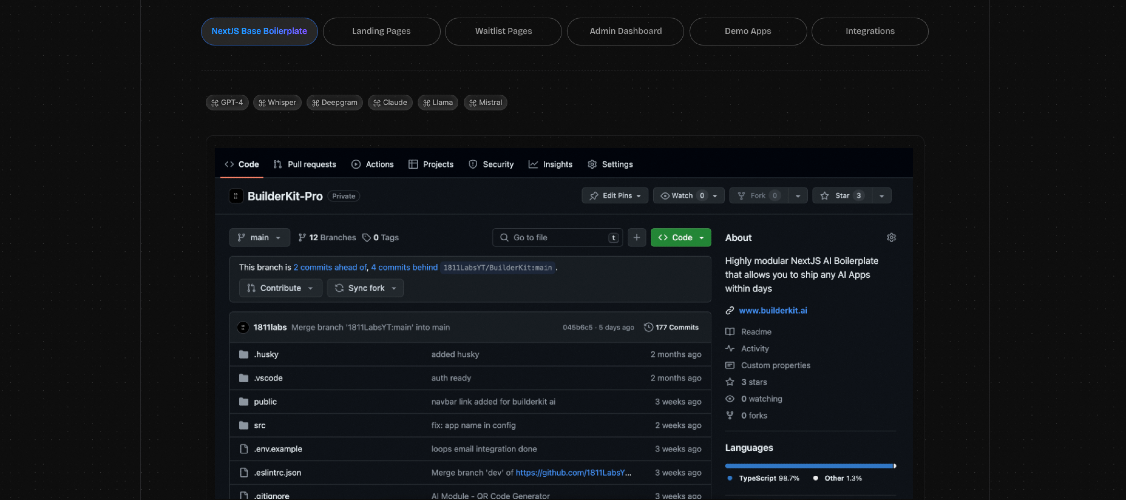
Task: Click the Claude tag chip
Action: [391, 103]
